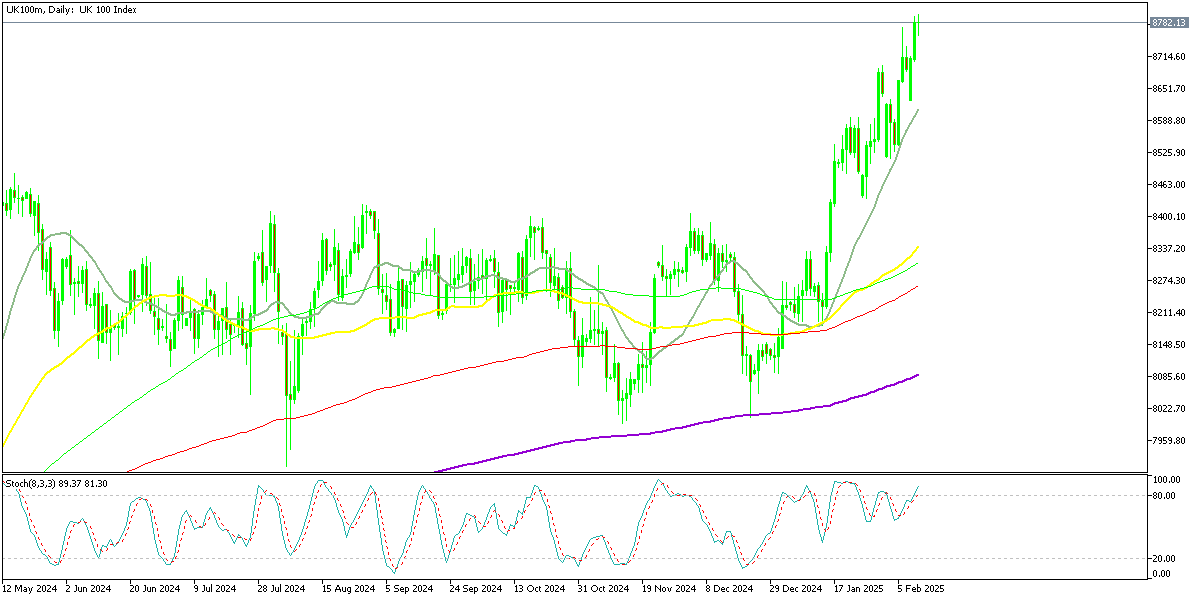Click the 7959.80 price axis label
The height and width of the screenshot is (600, 1200).
(x=1167, y=441)
